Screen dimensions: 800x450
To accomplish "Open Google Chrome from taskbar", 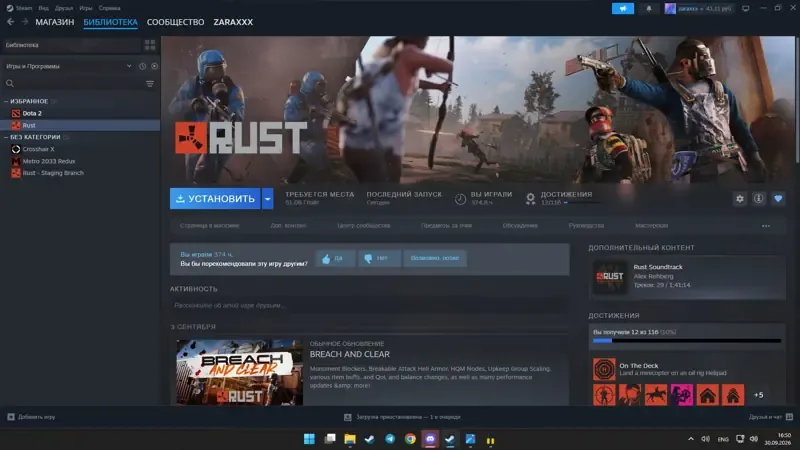I will click(410, 439).
